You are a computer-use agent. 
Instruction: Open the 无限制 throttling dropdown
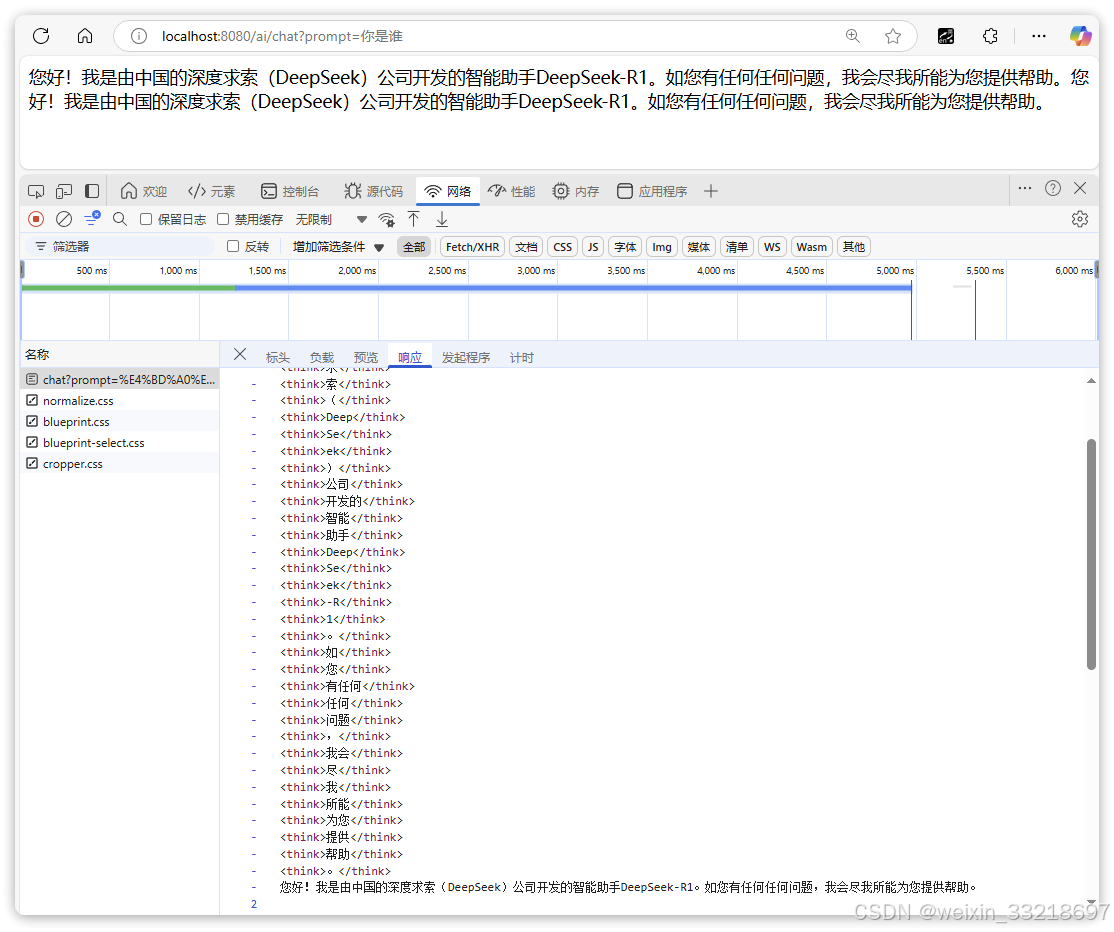(331, 220)
